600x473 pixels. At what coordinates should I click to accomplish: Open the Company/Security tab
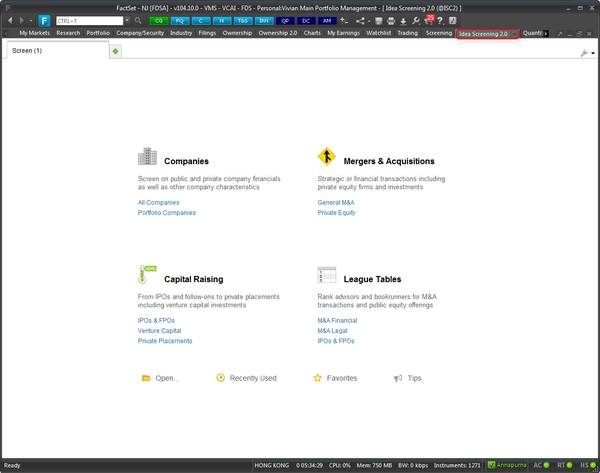pos(140,33)
